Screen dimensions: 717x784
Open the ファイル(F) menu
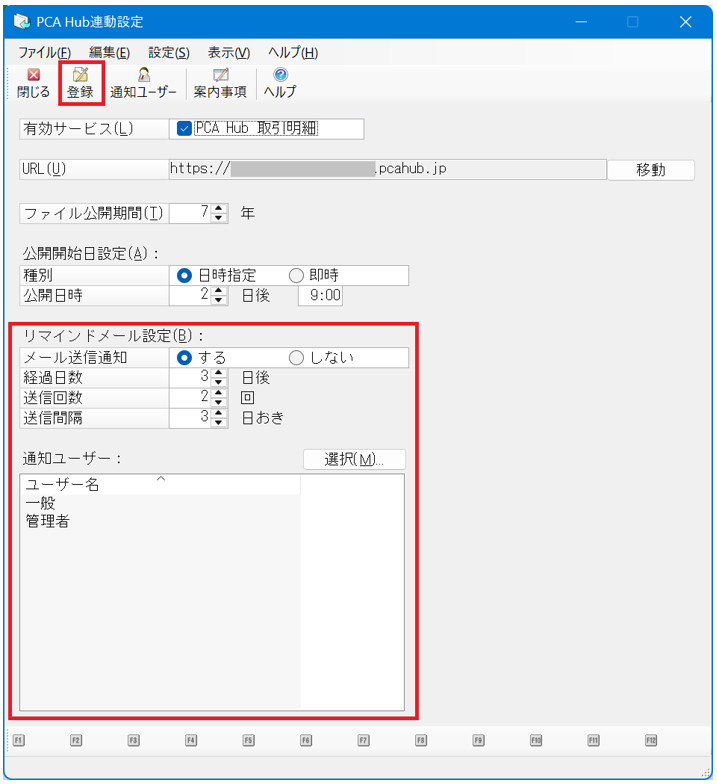[x=44, y=52]
